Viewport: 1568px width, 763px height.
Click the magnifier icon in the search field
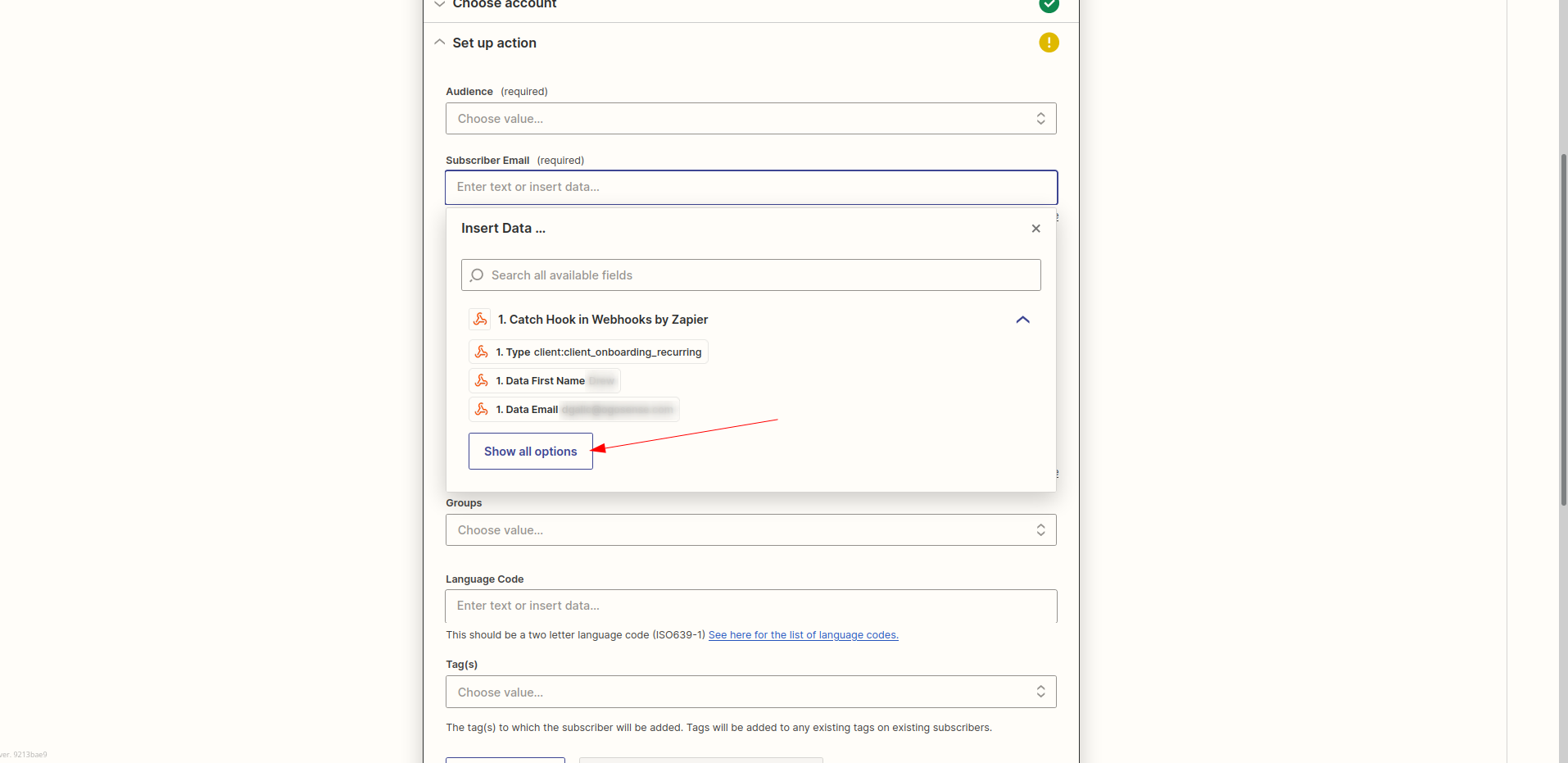coord(476,275)
